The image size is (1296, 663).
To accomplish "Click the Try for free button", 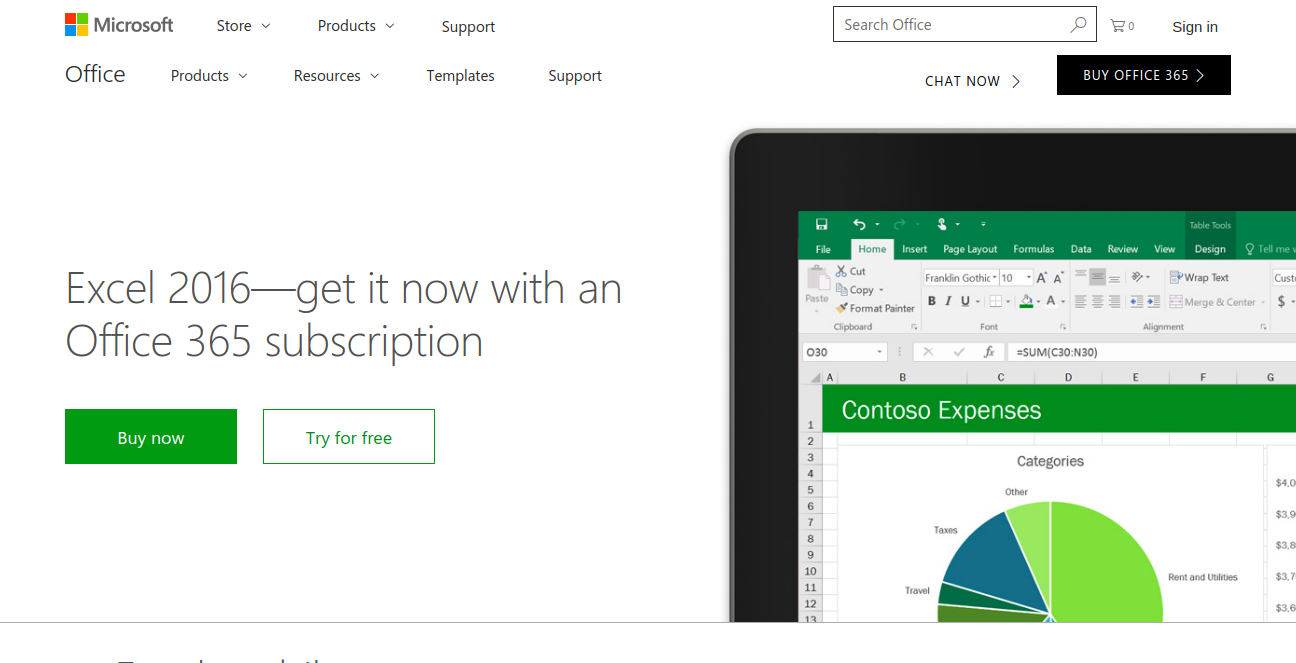I will tap(349, 437).
